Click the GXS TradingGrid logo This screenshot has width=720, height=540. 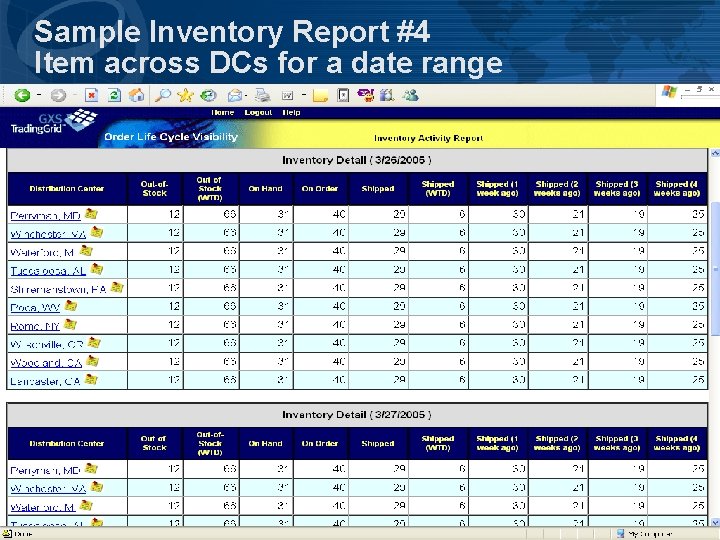(x=54, y=123)
